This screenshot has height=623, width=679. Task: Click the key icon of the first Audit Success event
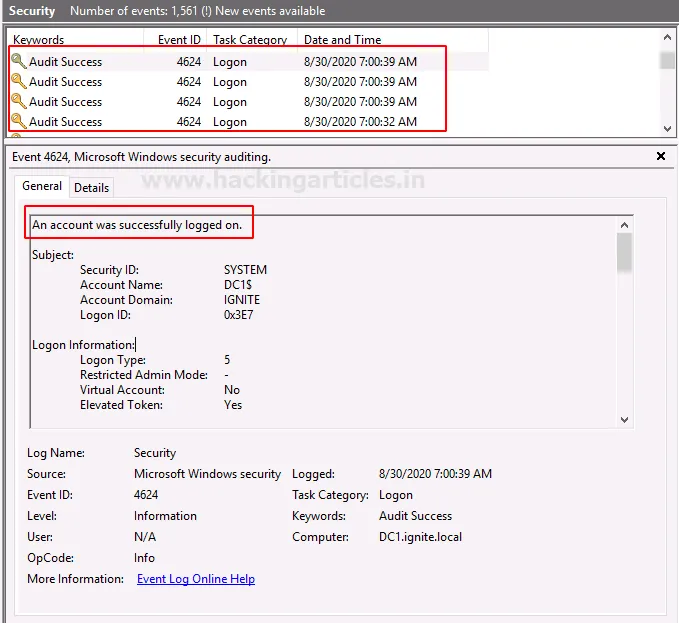[18, 61]
